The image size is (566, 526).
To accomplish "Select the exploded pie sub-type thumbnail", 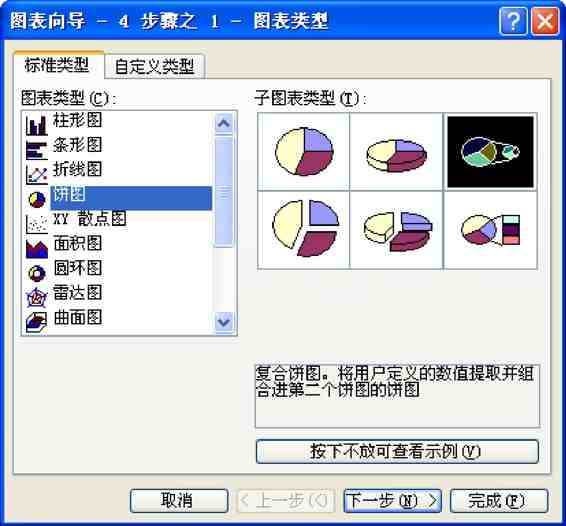I will tap(304, 230).
